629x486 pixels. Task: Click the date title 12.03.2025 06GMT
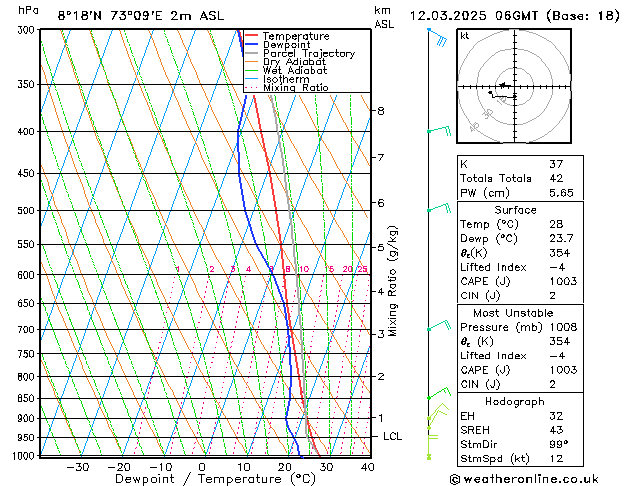click(x=512, y=15)
